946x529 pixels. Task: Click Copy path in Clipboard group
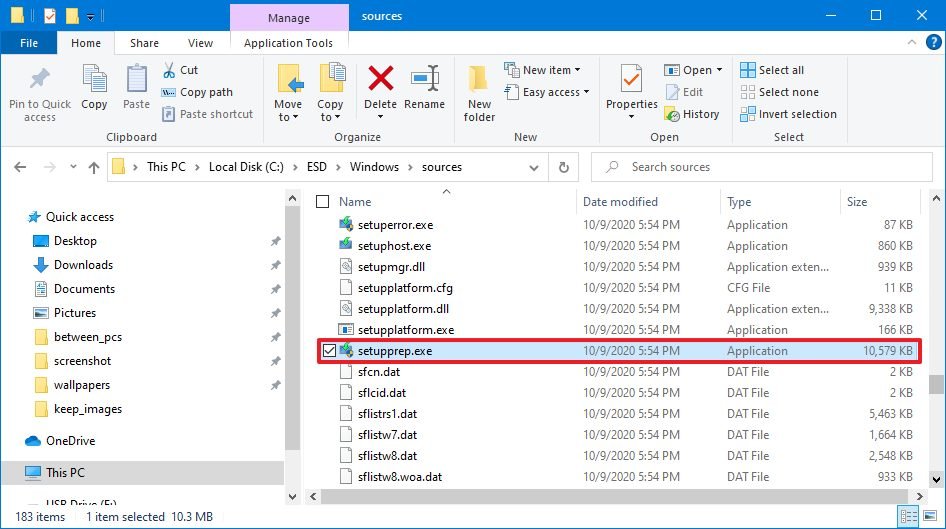(197, 92)
